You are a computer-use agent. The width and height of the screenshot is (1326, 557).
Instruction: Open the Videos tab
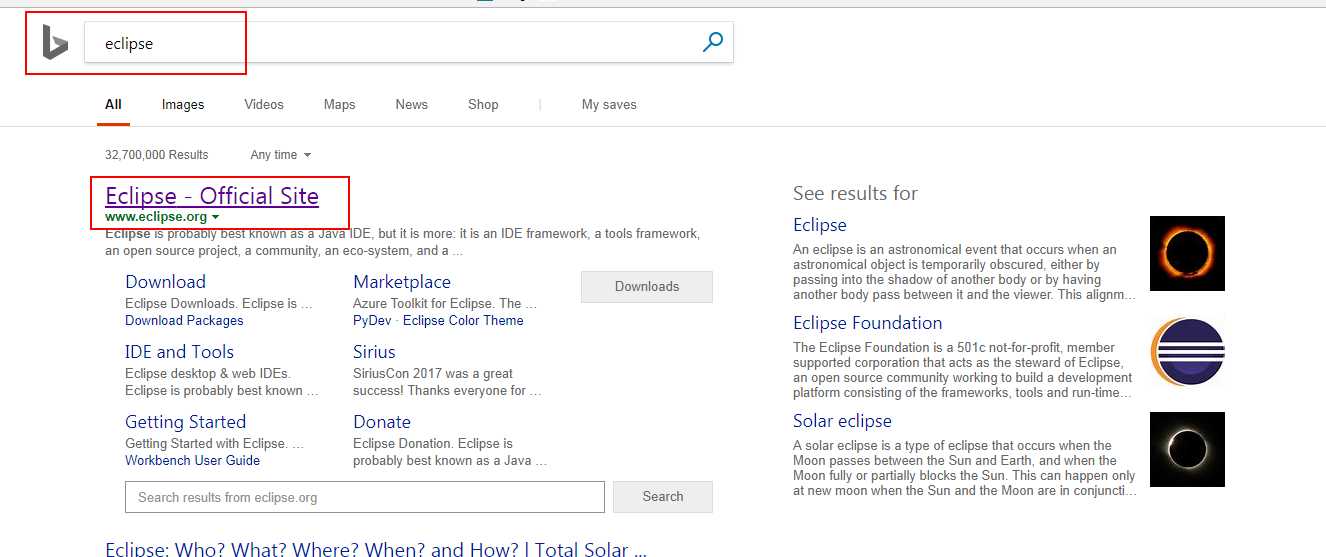point(264,104)
